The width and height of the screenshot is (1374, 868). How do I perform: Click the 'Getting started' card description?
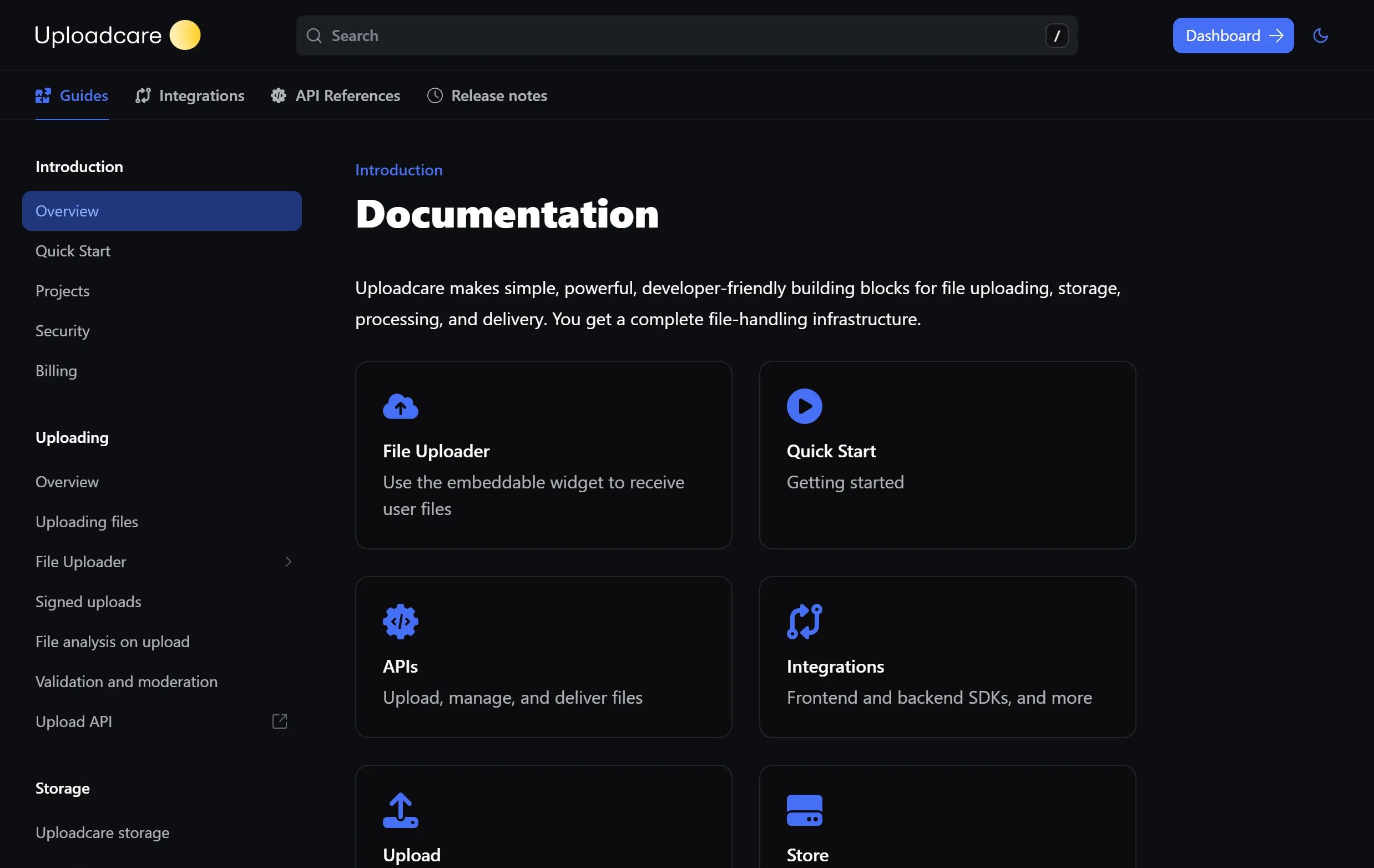[845, 482]
